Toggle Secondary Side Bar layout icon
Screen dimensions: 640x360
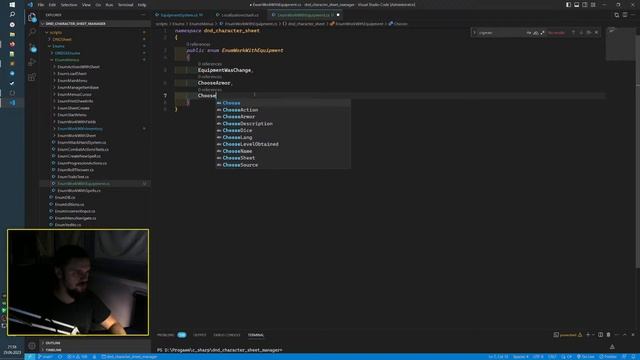tap(584, 4)
